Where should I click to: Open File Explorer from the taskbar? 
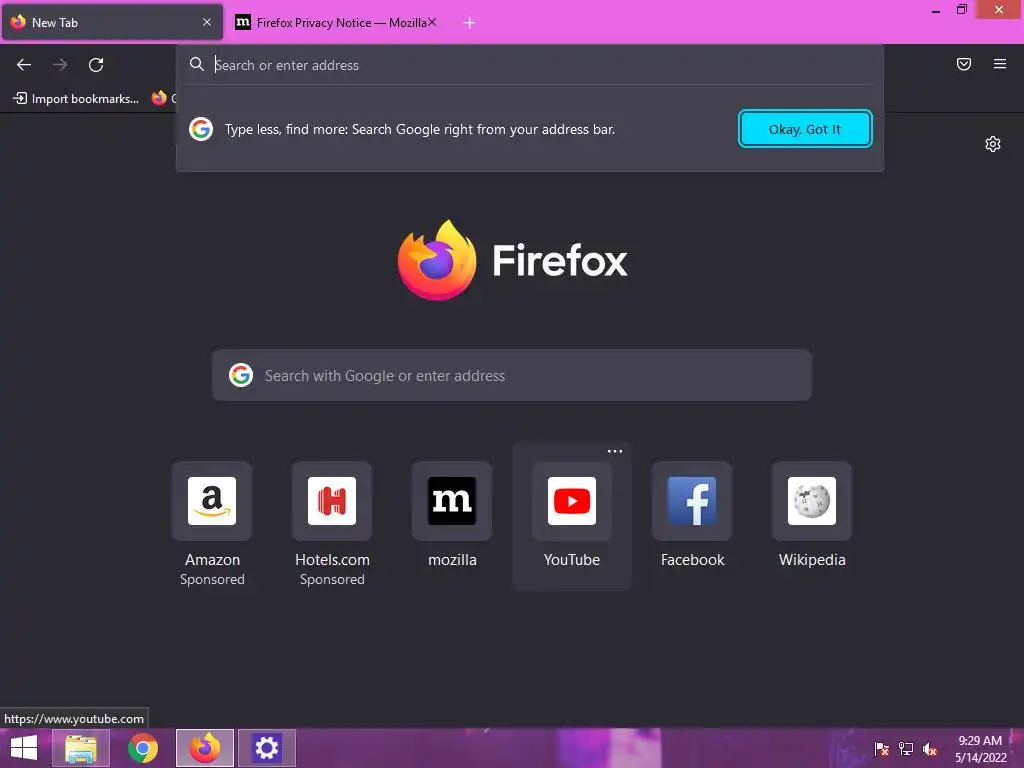click(x=81, y=748)
